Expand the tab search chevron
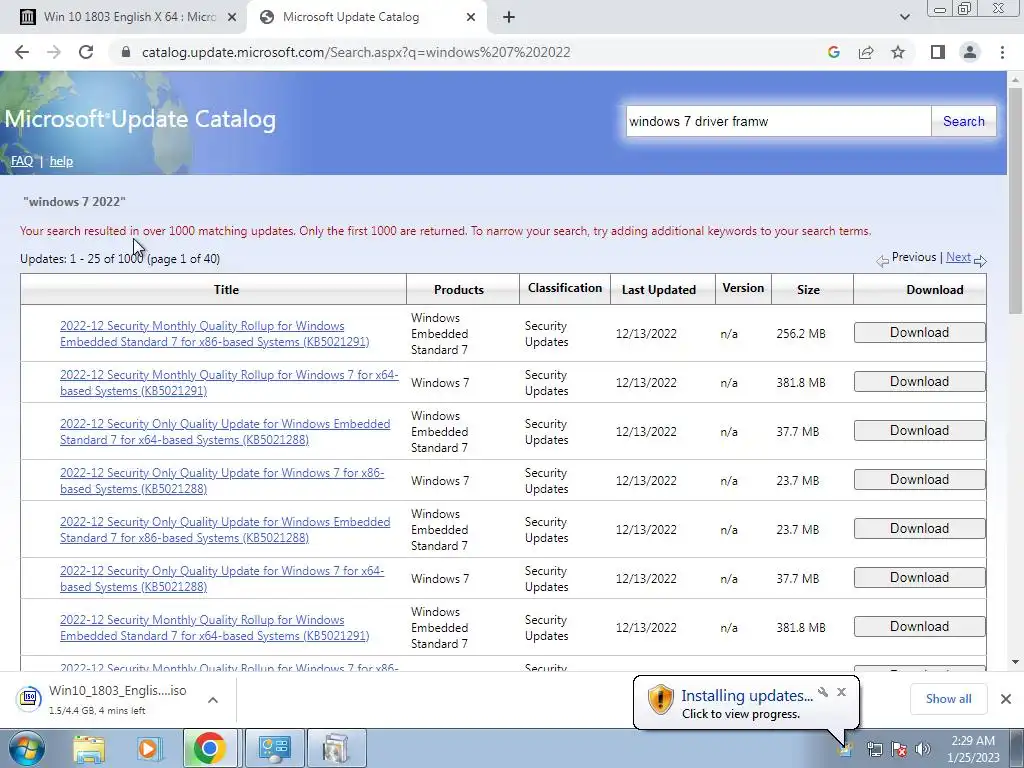Screen dimensions: 1024x768 coord(904,17)
